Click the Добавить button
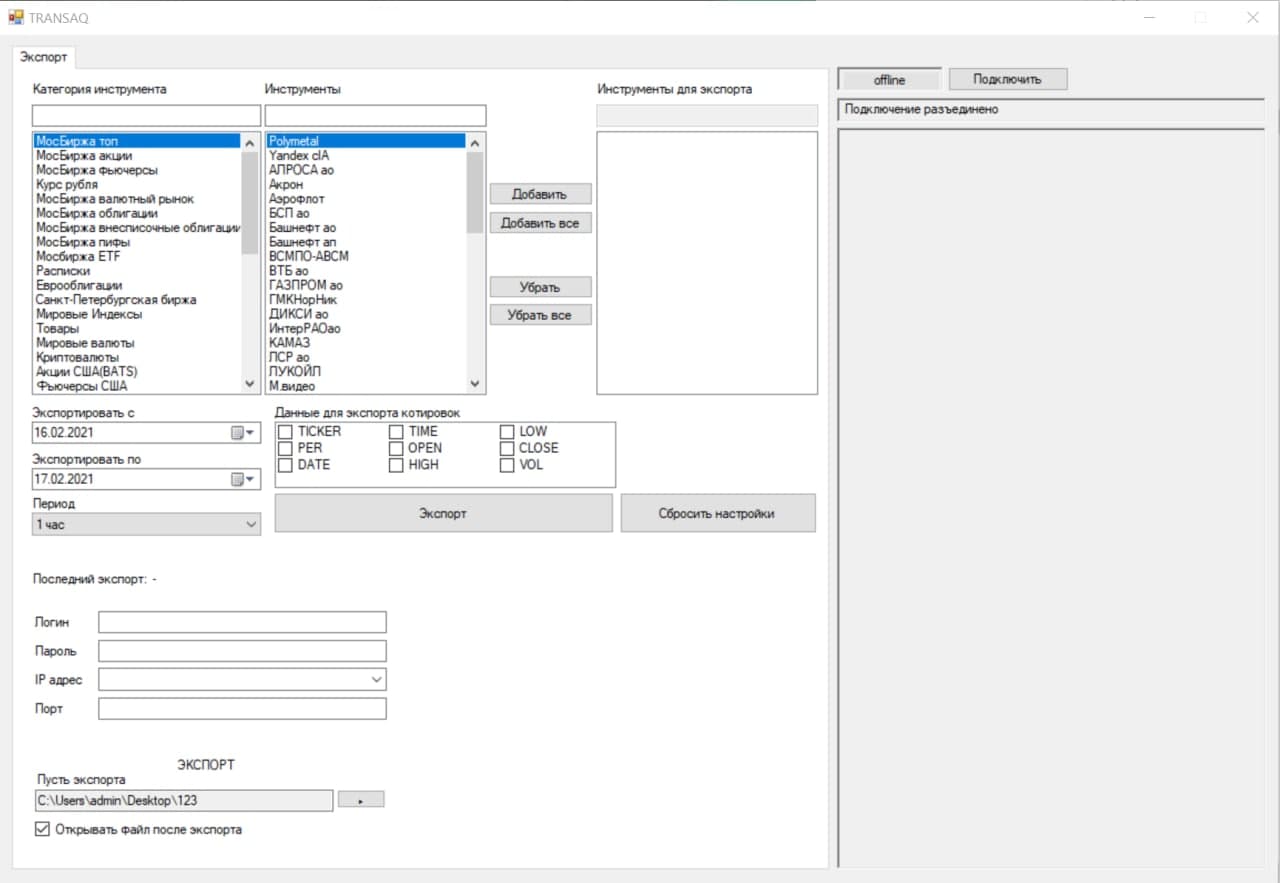This screenshot has height=883, width=1280. [x=540, y=194]
